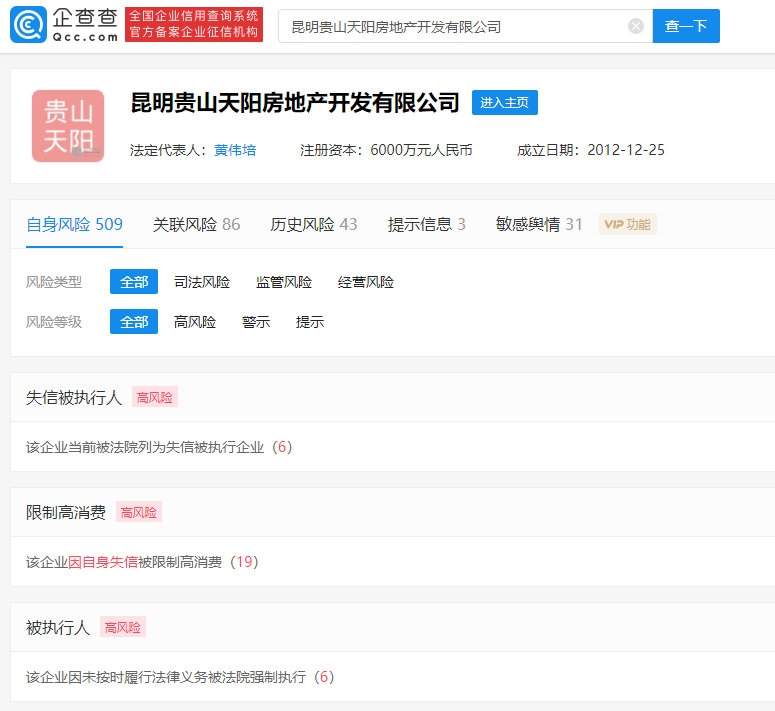Image resolution: width=775 pixels, height=711 pixels.
Task: Open company homepage via 进入主页 button
Action: pyautogui.click(x=505, y=103)
